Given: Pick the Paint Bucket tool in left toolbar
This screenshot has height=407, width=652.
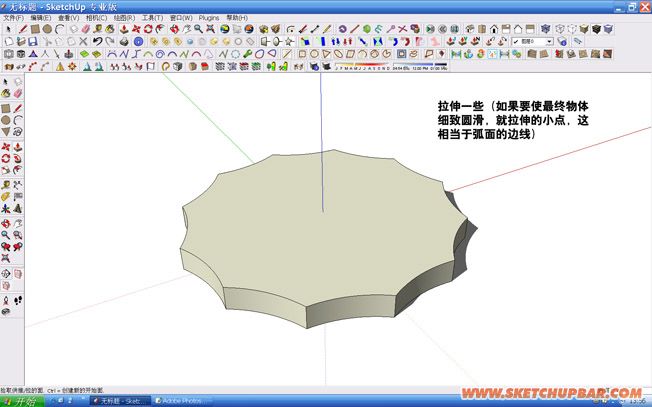Looking at the screenshot, I should (x=6, y=93).
